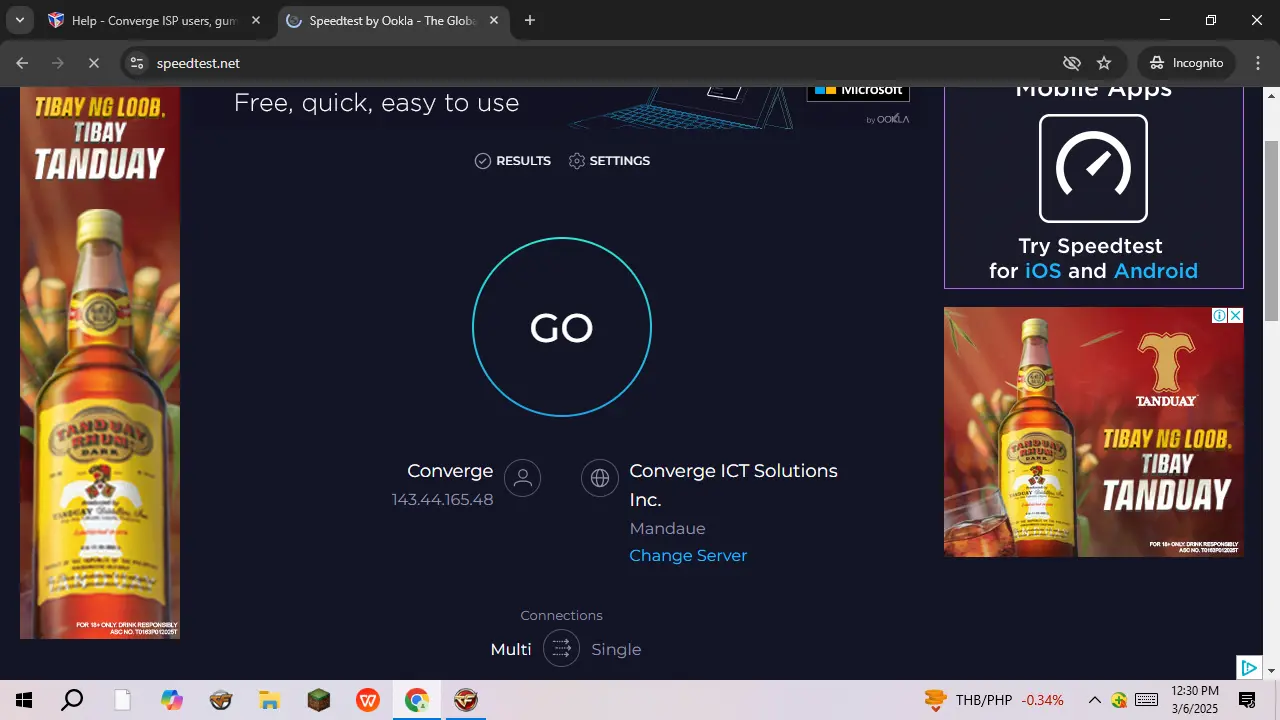The image size is (1280, 720).
Task: Open Speedtest RESULTS
Action: pyautogui.click(x=513, y=161)
